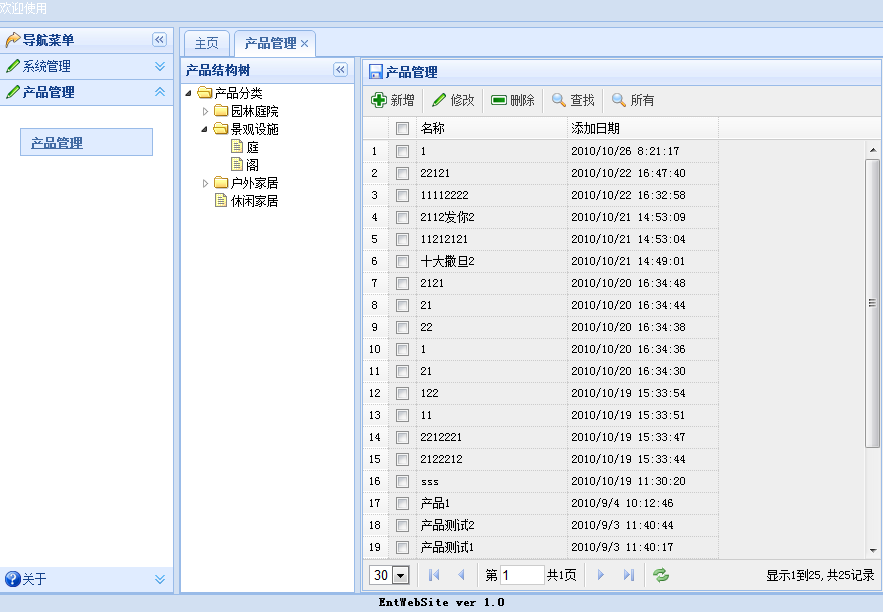Close the 产品管理 tab
Viewport: 883px width, 612px height.
[304, 43]
